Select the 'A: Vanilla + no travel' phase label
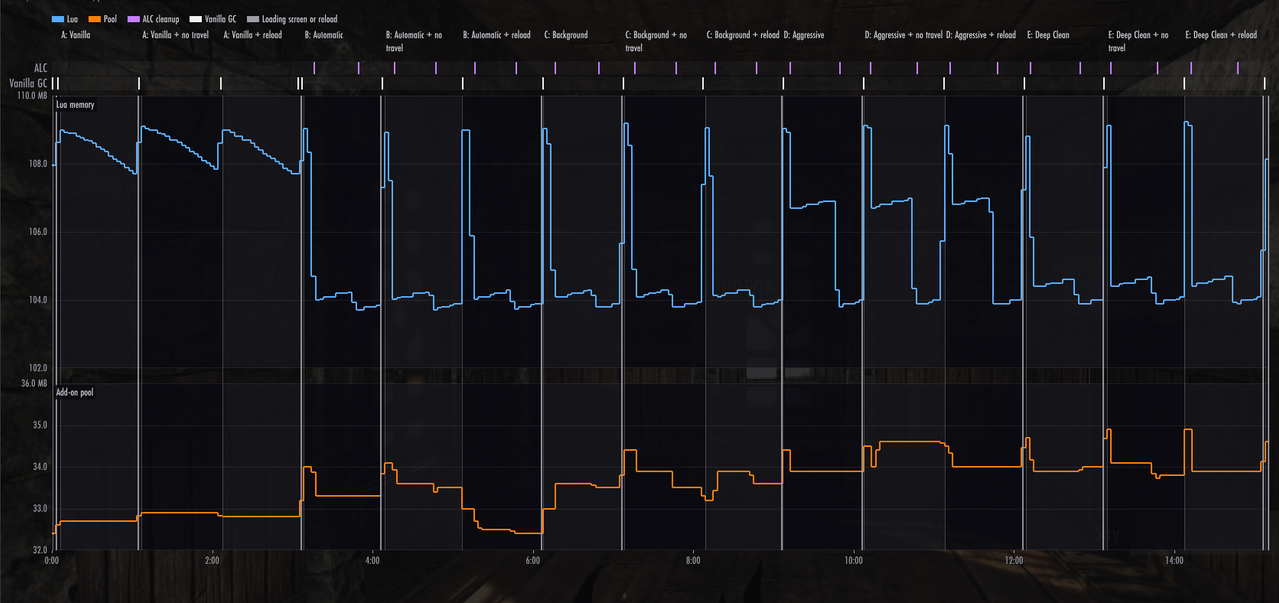This screenshot has height=603, width=1279. click(x=176, y=35)
